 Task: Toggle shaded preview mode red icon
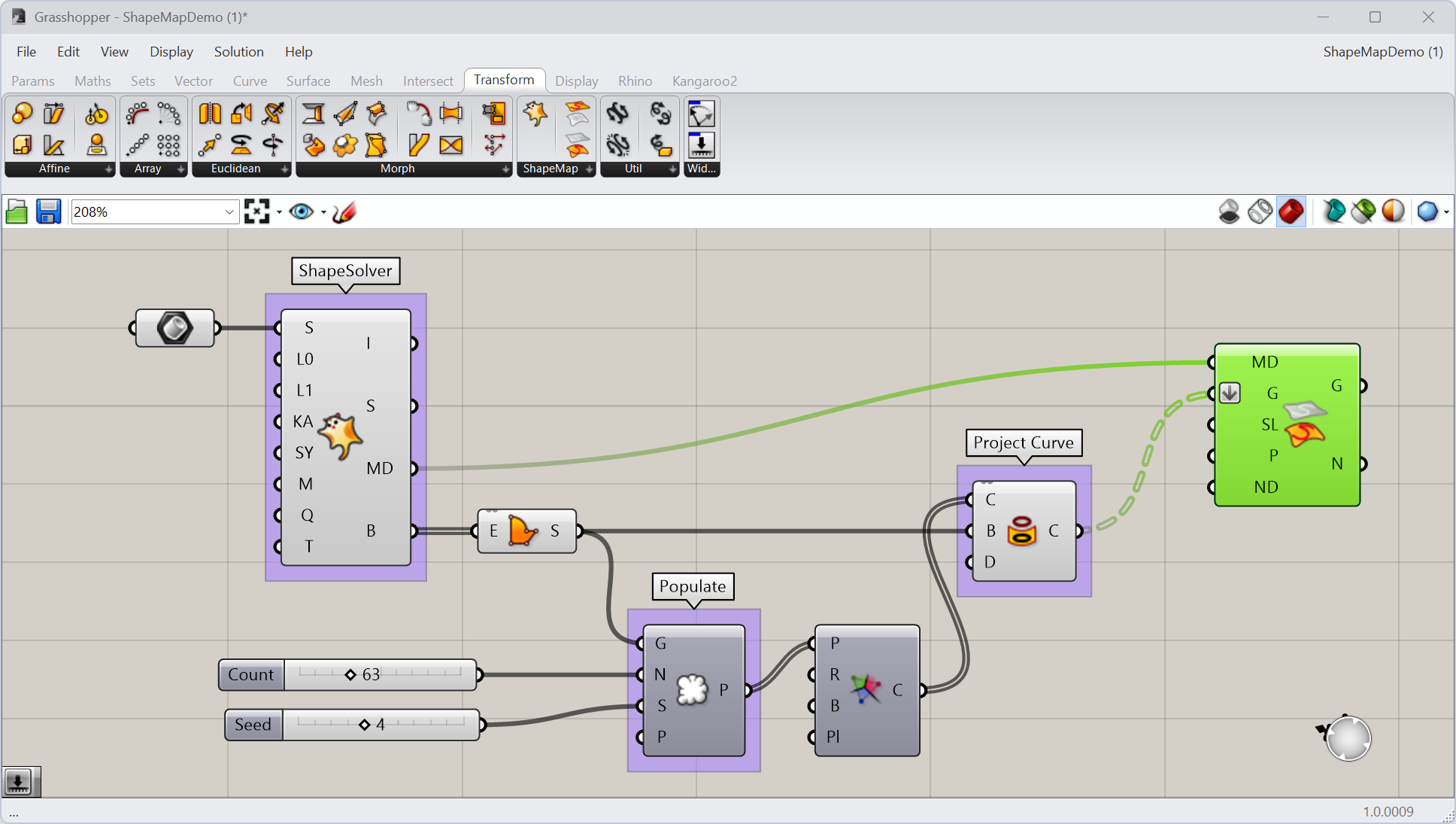tap(1291, 211)
